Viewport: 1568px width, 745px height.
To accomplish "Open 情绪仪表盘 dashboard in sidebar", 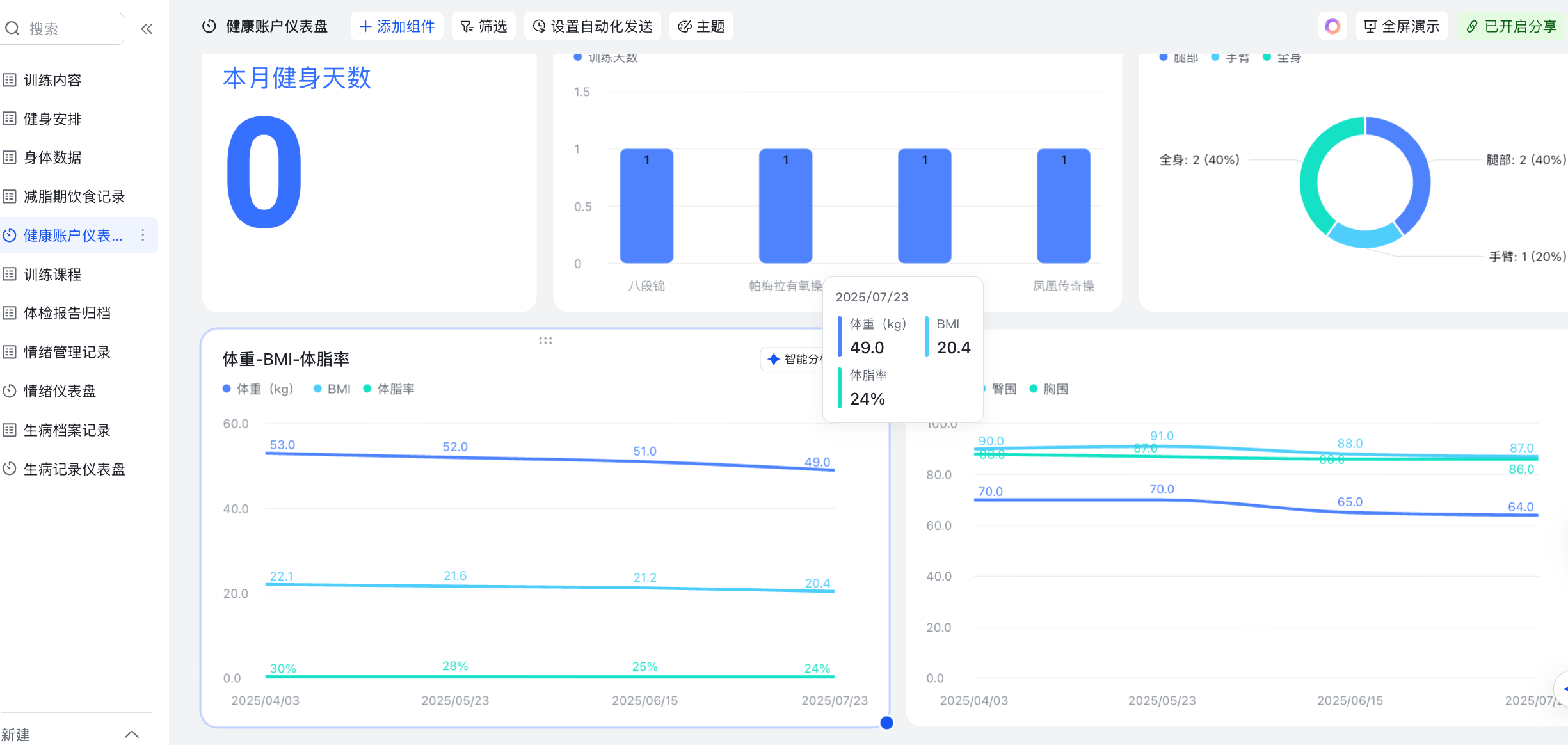I will [x=60, y=391].
